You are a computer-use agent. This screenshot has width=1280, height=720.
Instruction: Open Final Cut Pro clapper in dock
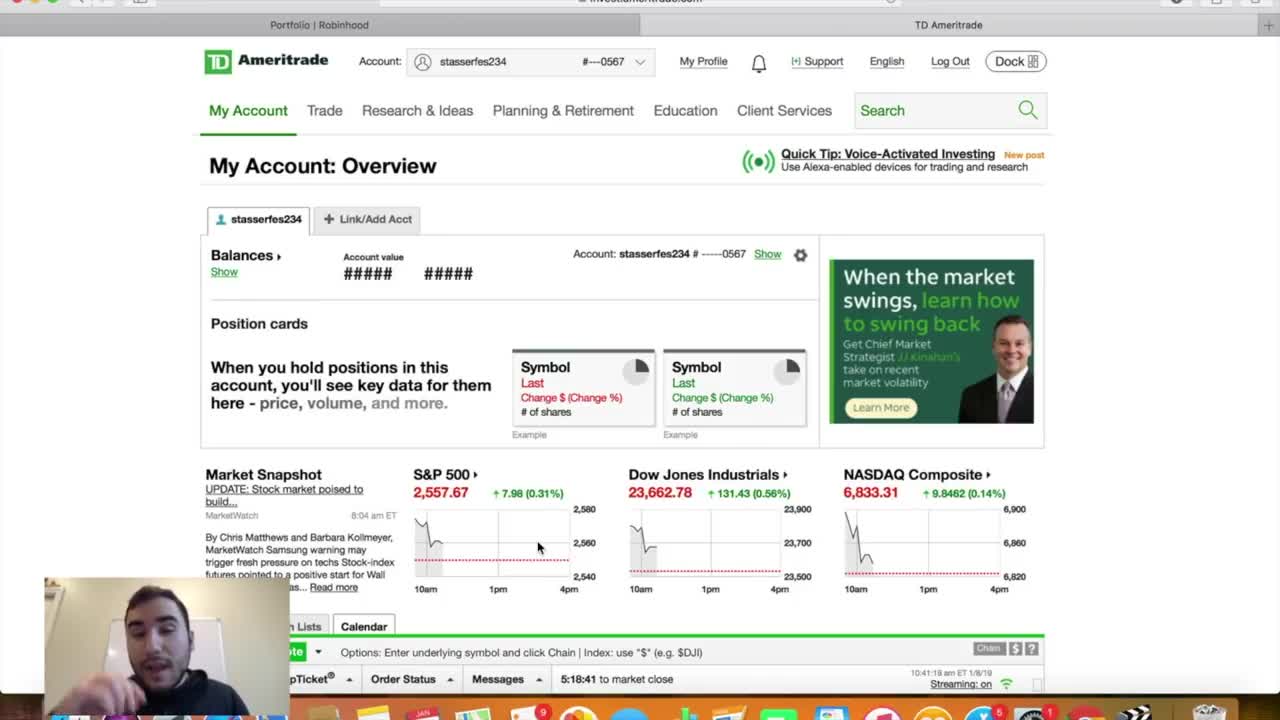(x=1136, y=713)
